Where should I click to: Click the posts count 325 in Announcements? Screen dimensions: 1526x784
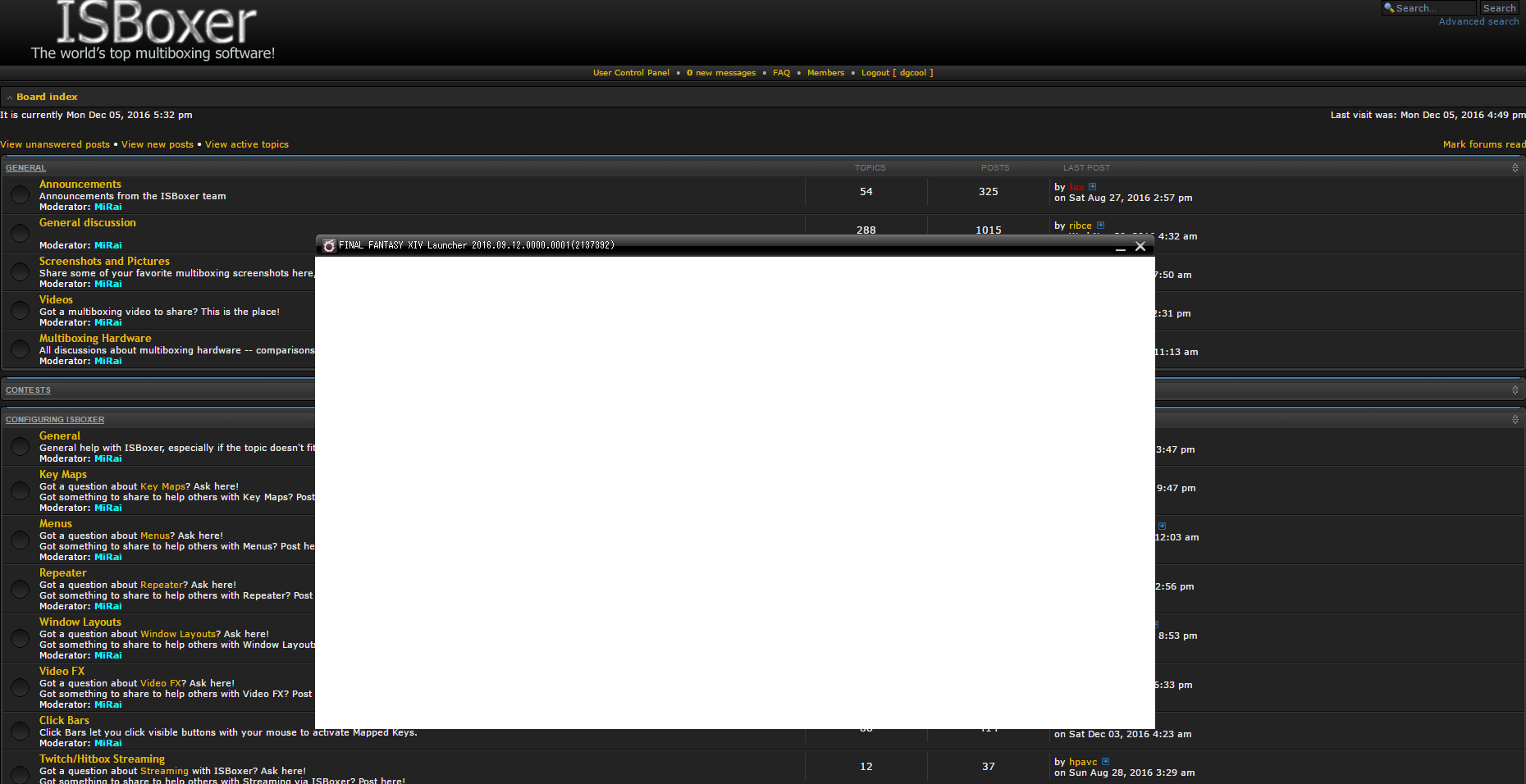989,192
